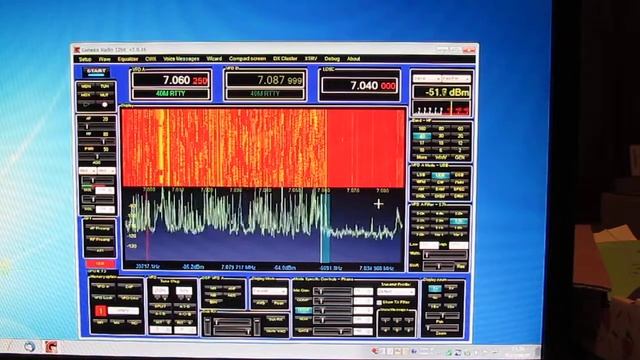Click the white crosshair in the spectrum panadapter
This screenshot has width=640, height=360.
pos(378,204)
